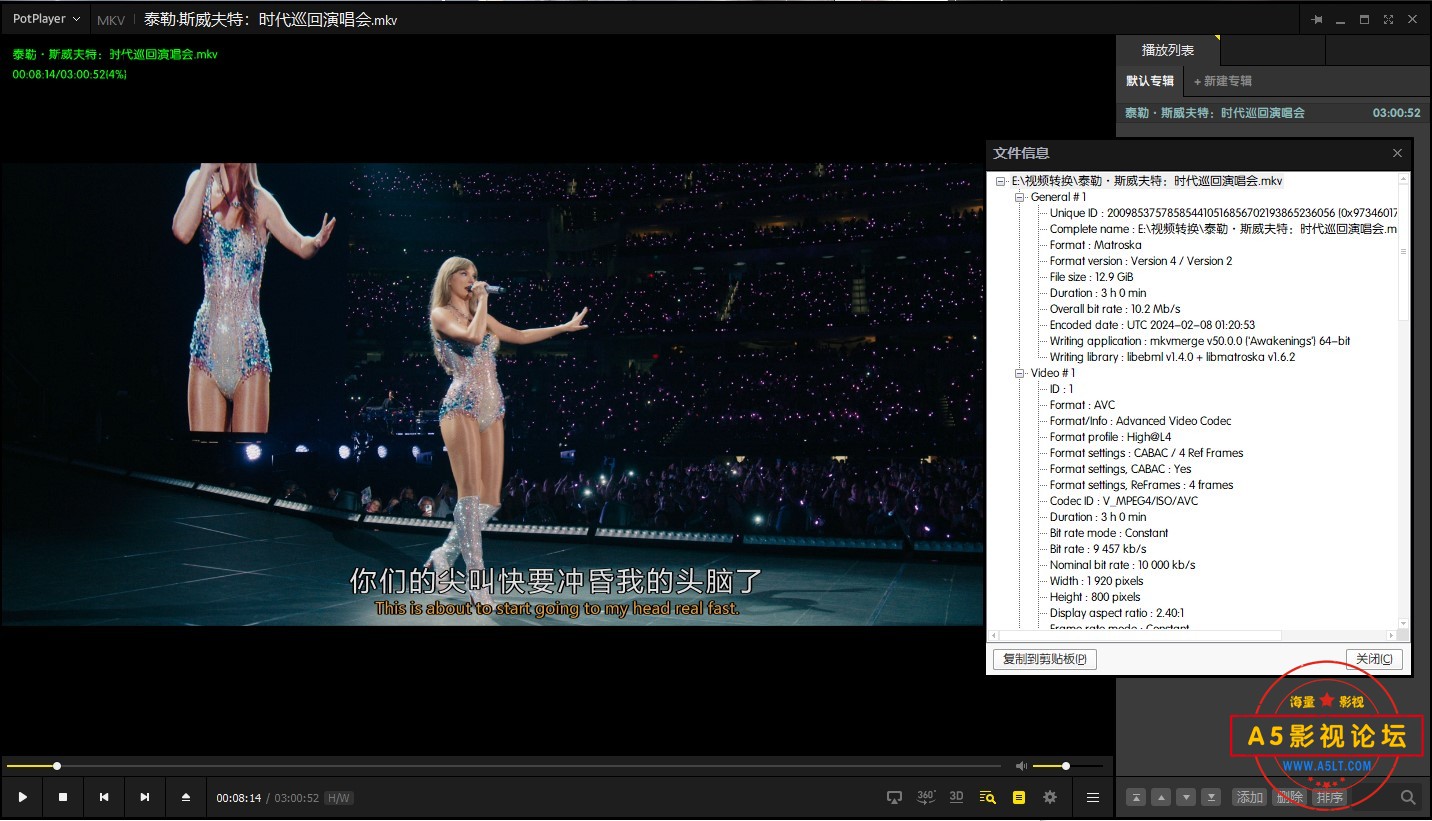The height and width of the screenshot is (821, 1432).
Task: Select the 'Unique ID' row
Action: click(x=1222, y=213)
